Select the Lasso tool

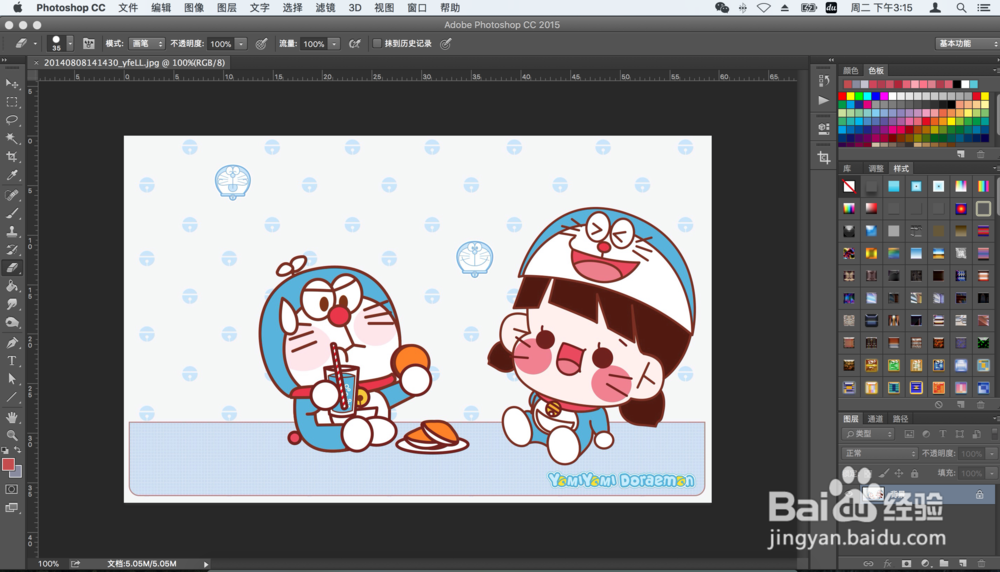click(x=12, y=120)
